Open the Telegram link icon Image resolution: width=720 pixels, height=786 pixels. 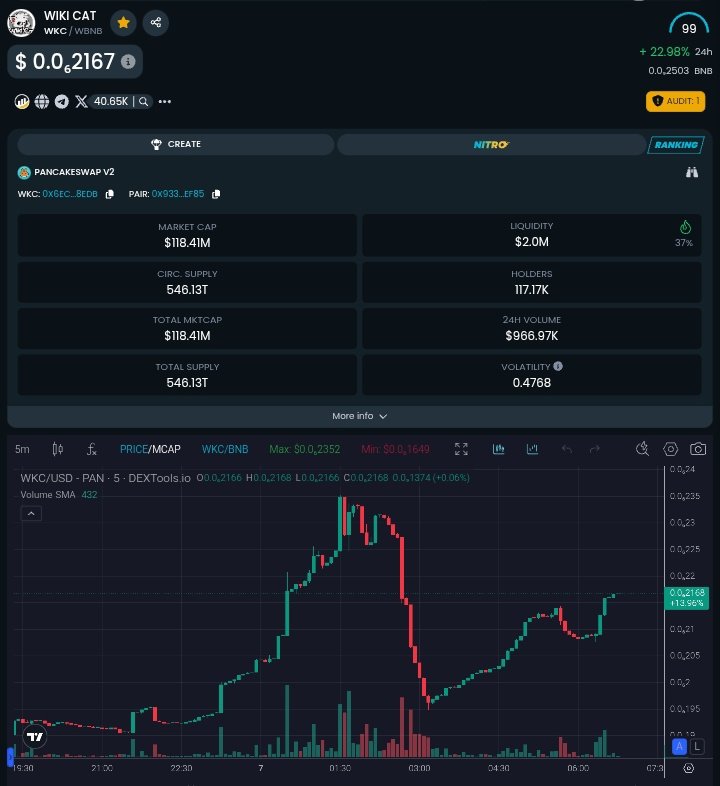pyautogui.click(x=62, y=102)
